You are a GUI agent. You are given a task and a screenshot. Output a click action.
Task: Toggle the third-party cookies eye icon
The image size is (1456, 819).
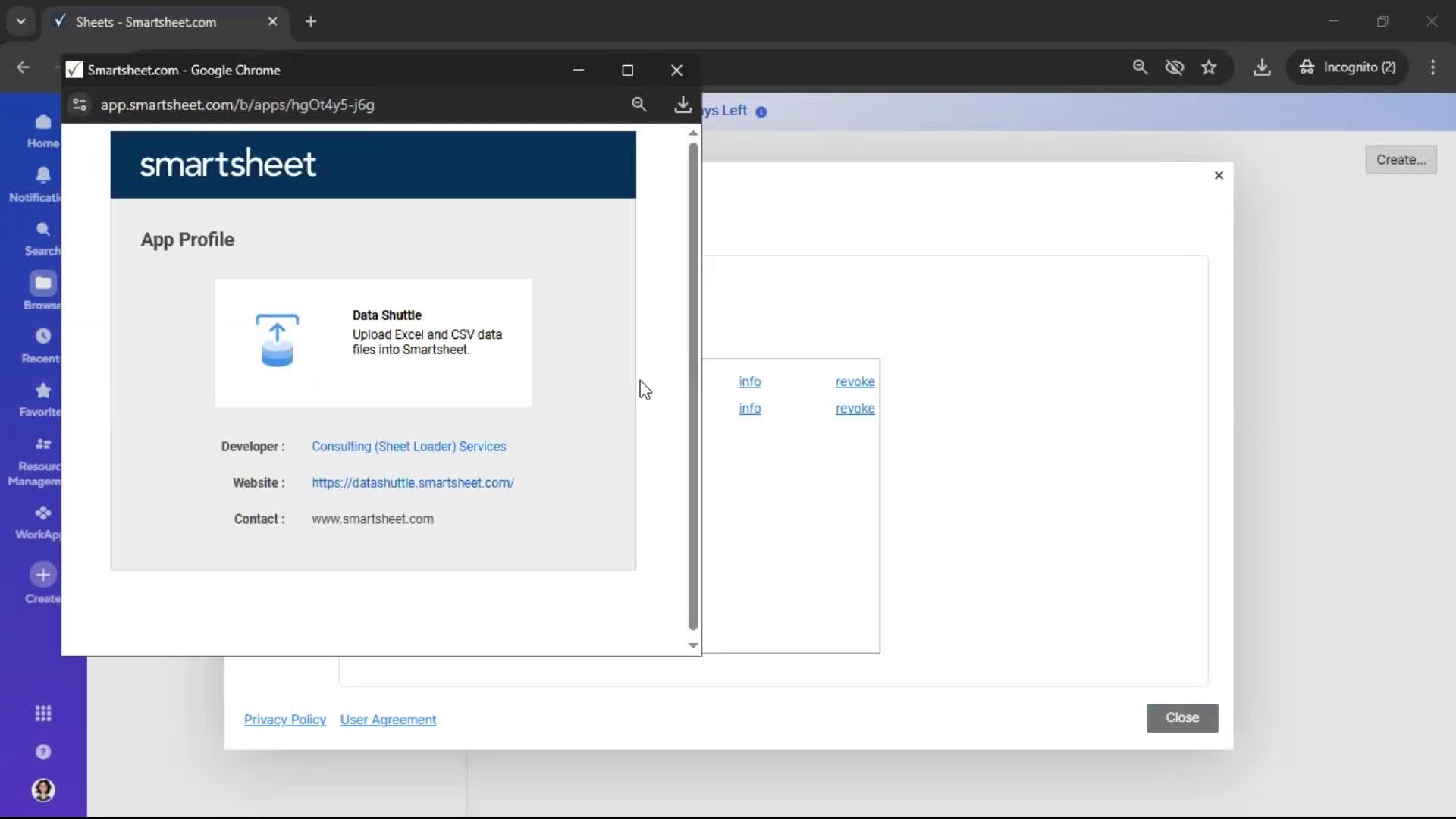1175,67
